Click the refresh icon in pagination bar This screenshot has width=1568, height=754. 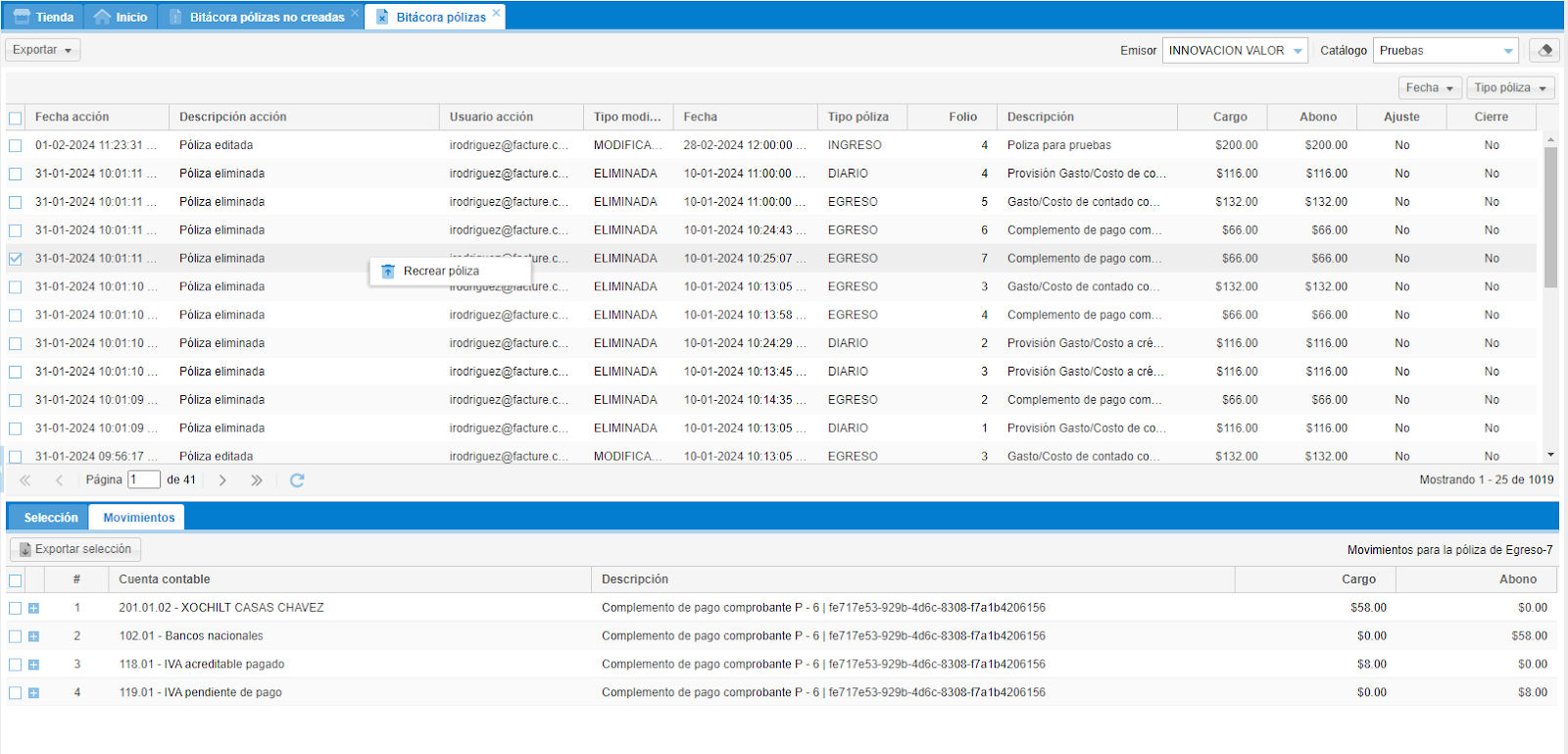297,480
